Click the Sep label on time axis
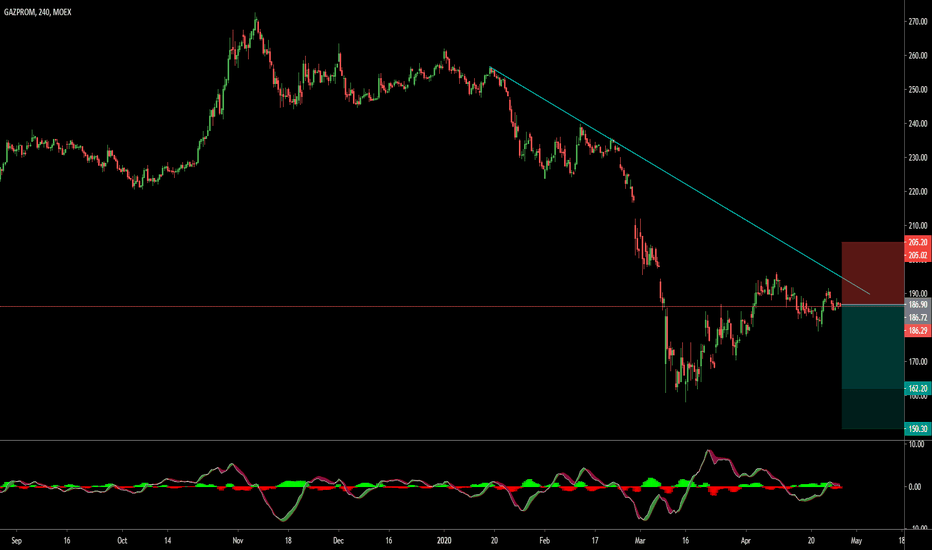This screenshot has height=550, width=932. click(x=16, y=540)
